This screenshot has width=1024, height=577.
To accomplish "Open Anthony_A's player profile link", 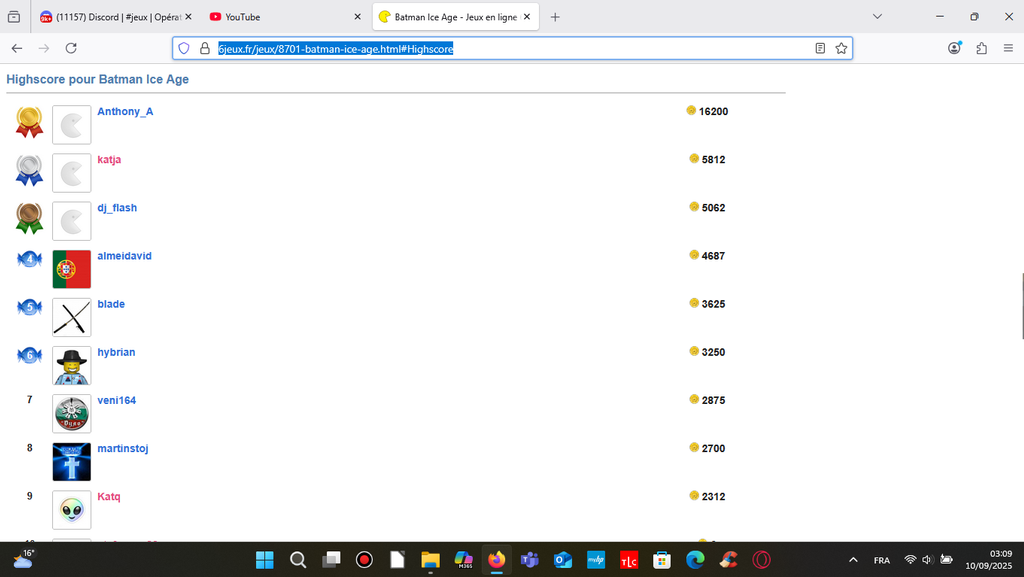I will click(x=125, y=111).
